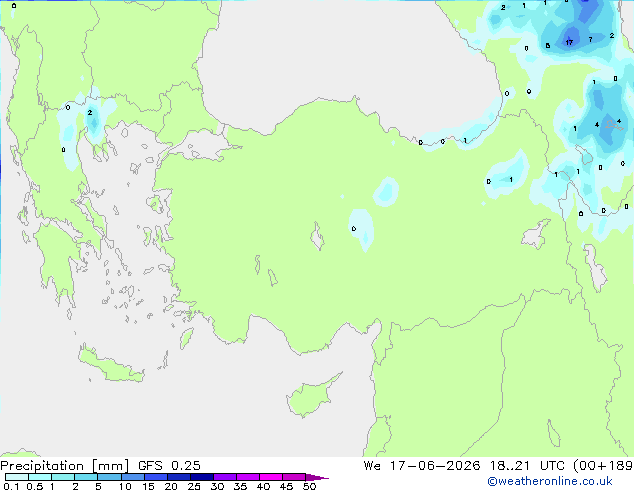Click the 40–45 mm magenta legend swatch
The width and height of the screenshot is (634, 490).
click(x=271, y=477)
